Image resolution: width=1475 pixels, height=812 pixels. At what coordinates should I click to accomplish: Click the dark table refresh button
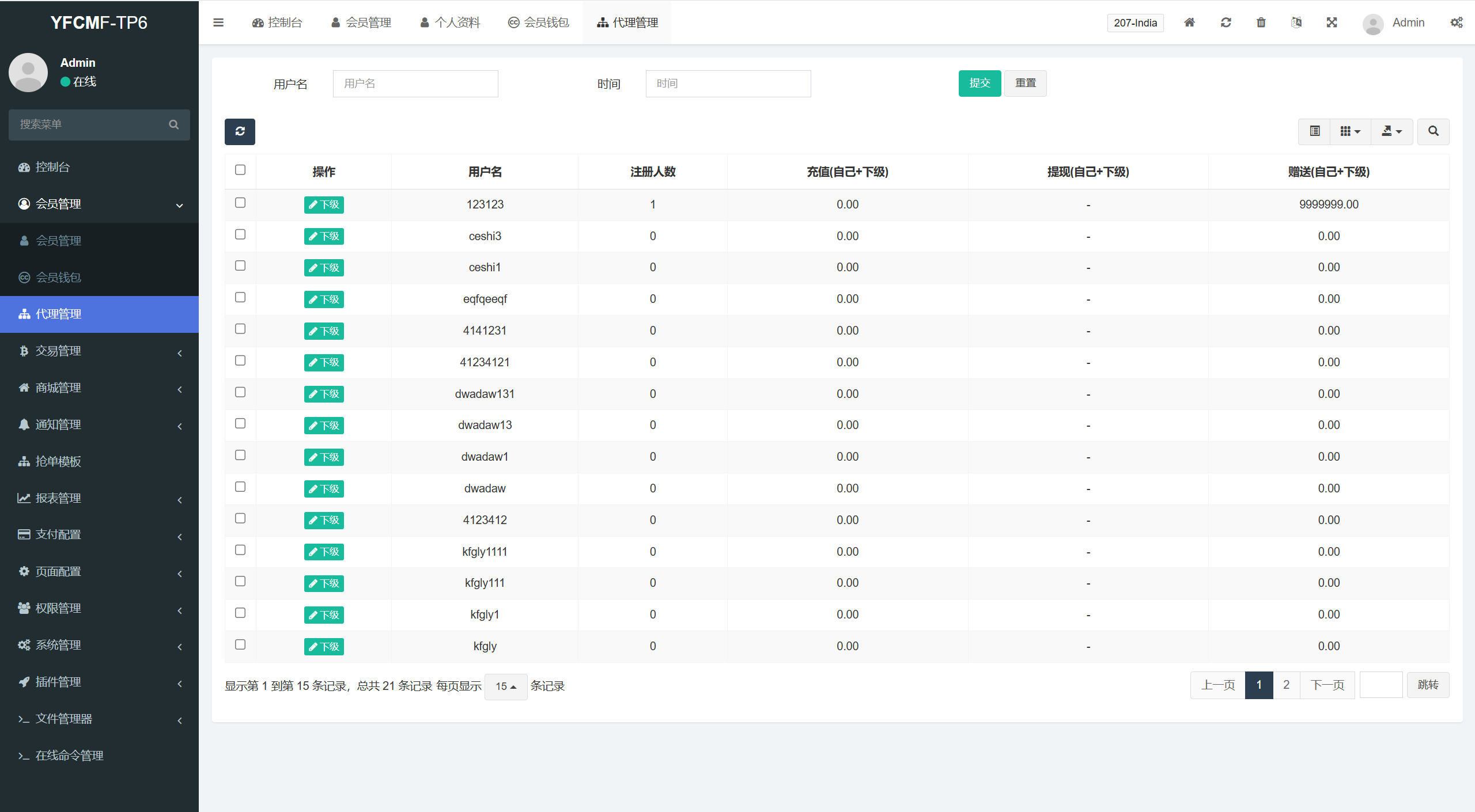pyautogui.click(x=240, y=131)
